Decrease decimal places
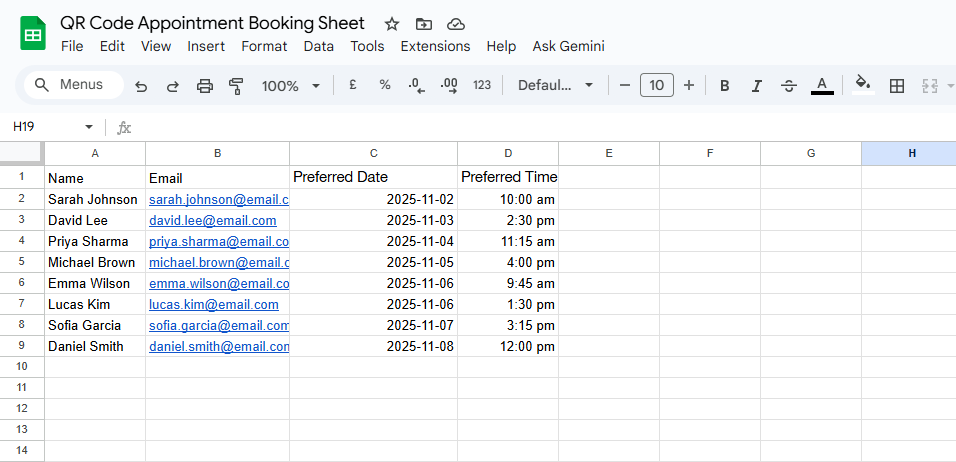 pyautogui.click(x=416, y=85)
